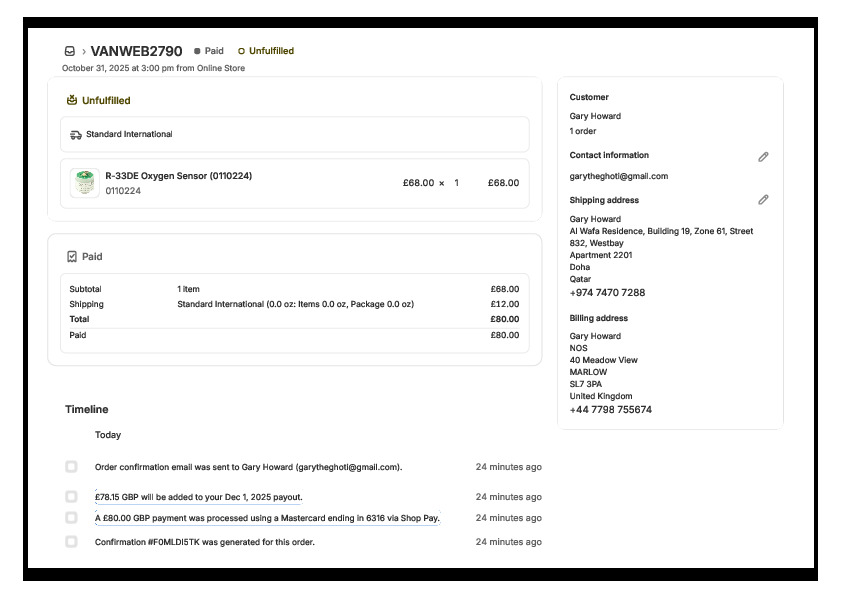Image resolution: width=842 pixels, height=595 pixels.
Task: Click the shipping phone number +974 7470 7288
Action: [607, 293]
